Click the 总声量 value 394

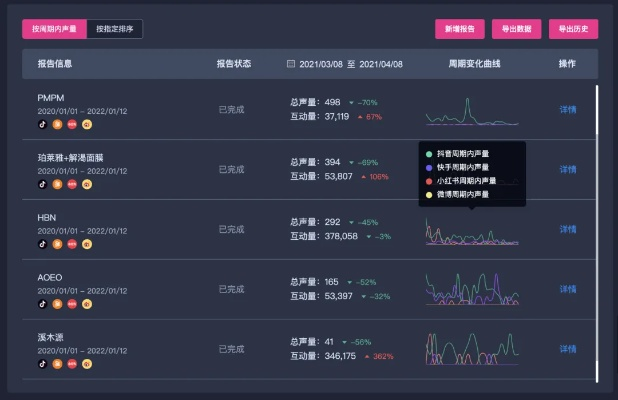pos(332,162)
